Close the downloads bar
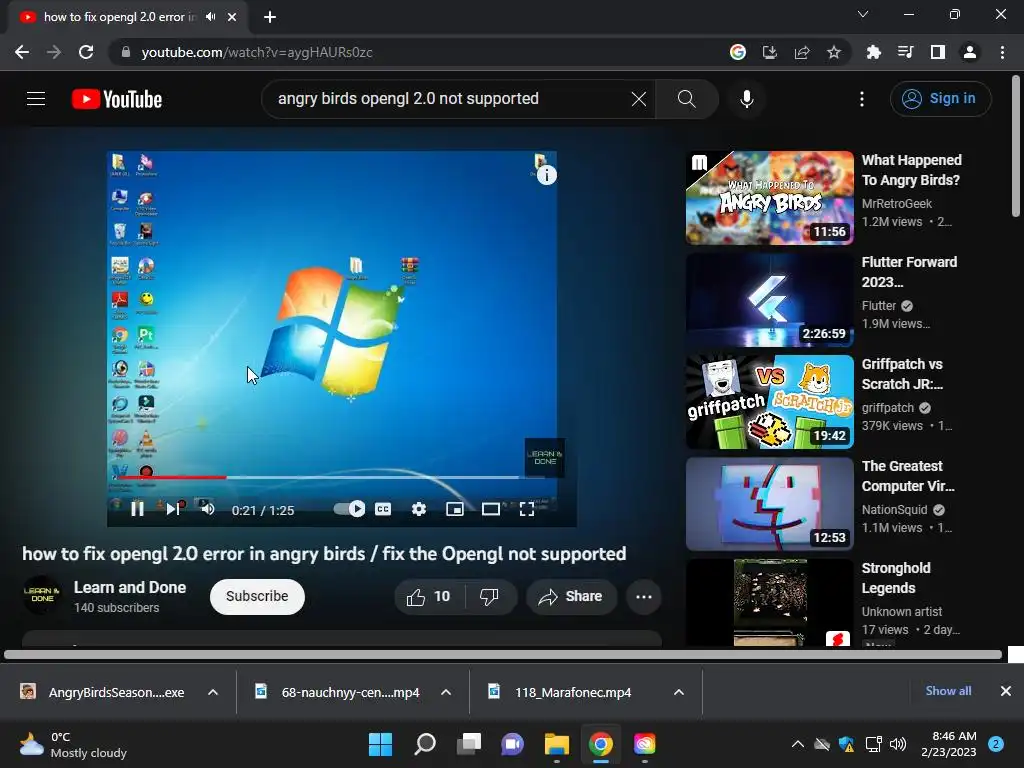 1006,691
